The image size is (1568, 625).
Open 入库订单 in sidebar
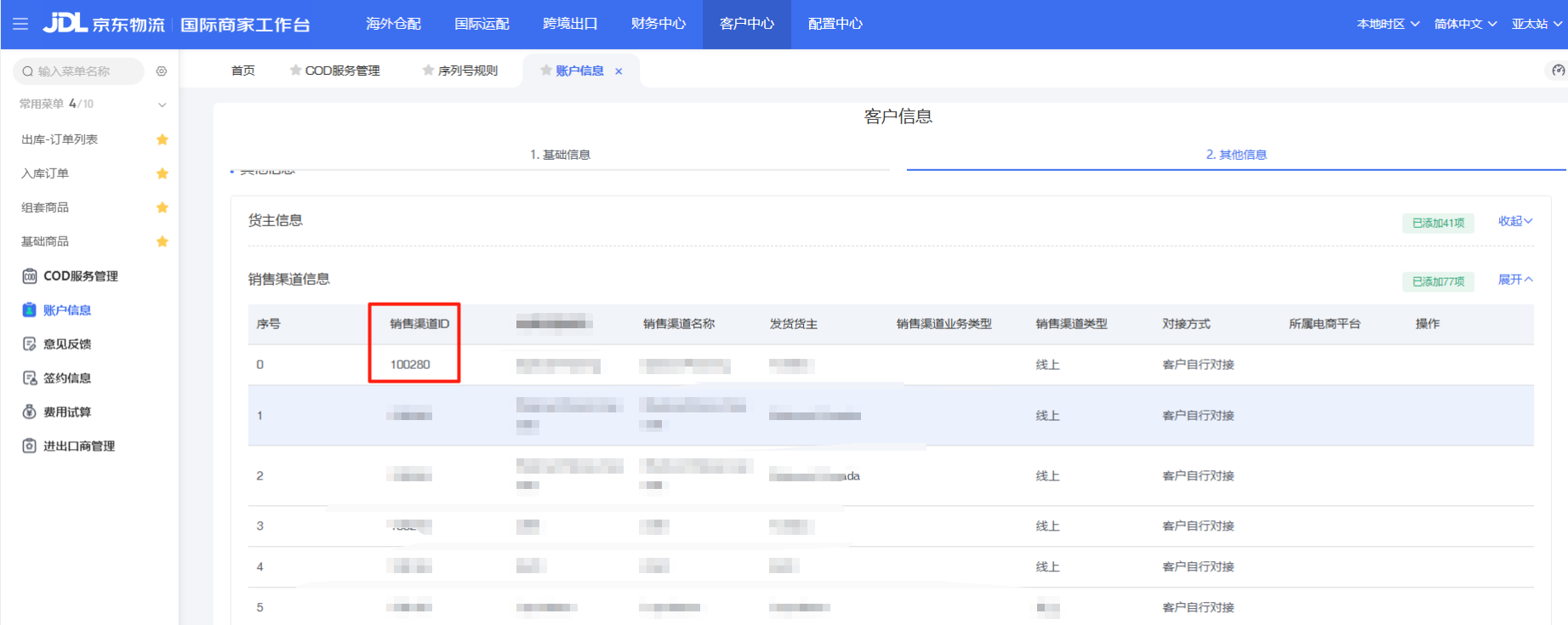point(45,173)
